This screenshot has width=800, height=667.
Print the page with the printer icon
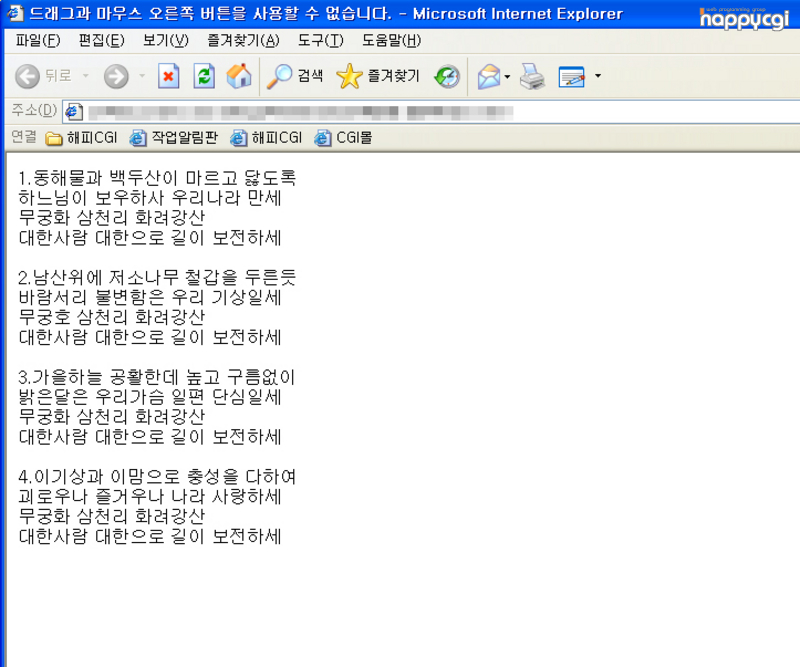pyautogui.click(x=532, y=77)
